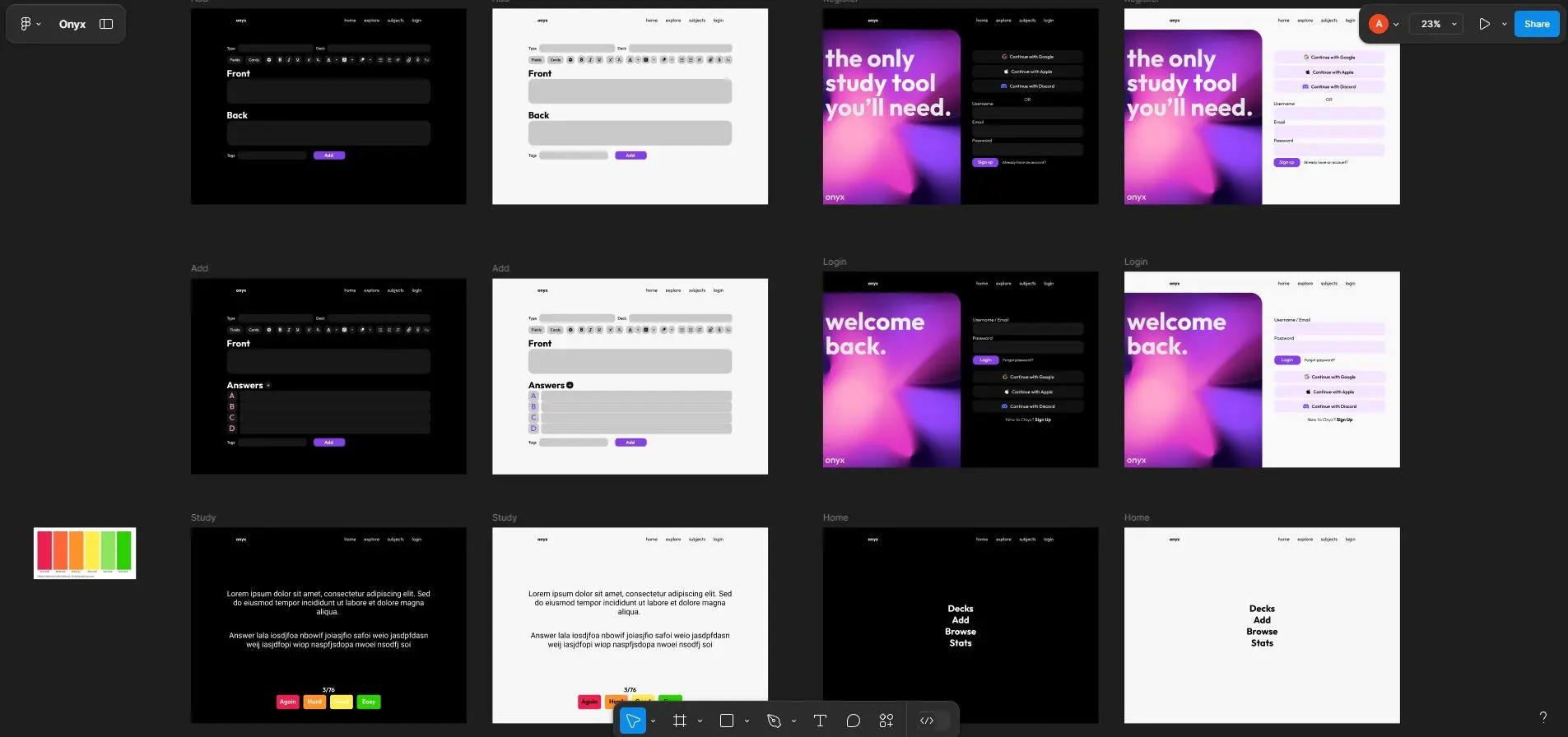Select the Move tool in bottom toolbar
Image resolution: width=1568 pixels, height=737 pixels.
[632, 721]
